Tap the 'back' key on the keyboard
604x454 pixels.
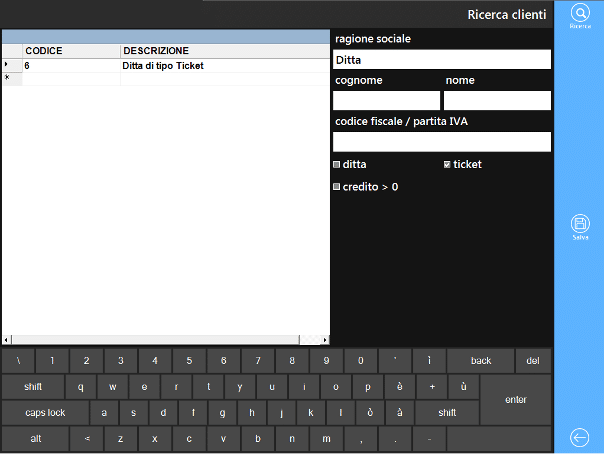(480, 360)
